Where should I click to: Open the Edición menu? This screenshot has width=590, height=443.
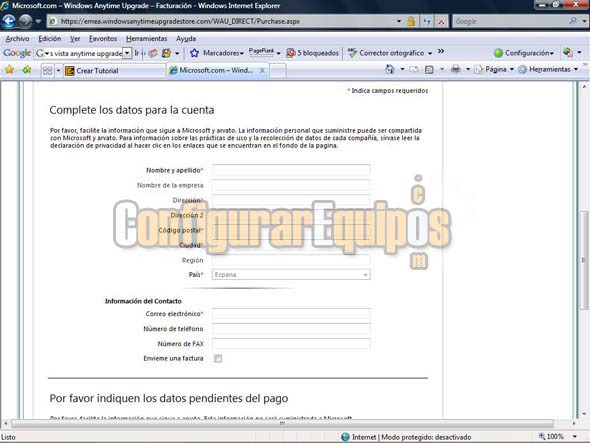point(50,39)
